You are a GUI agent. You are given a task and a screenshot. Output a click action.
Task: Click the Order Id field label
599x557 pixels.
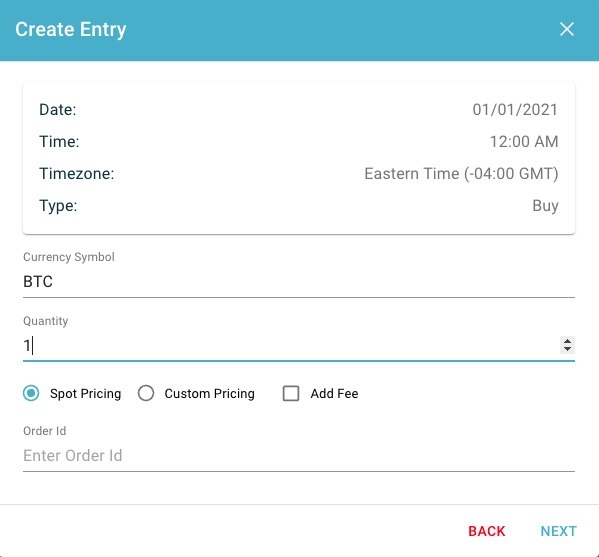pos(44,431)
